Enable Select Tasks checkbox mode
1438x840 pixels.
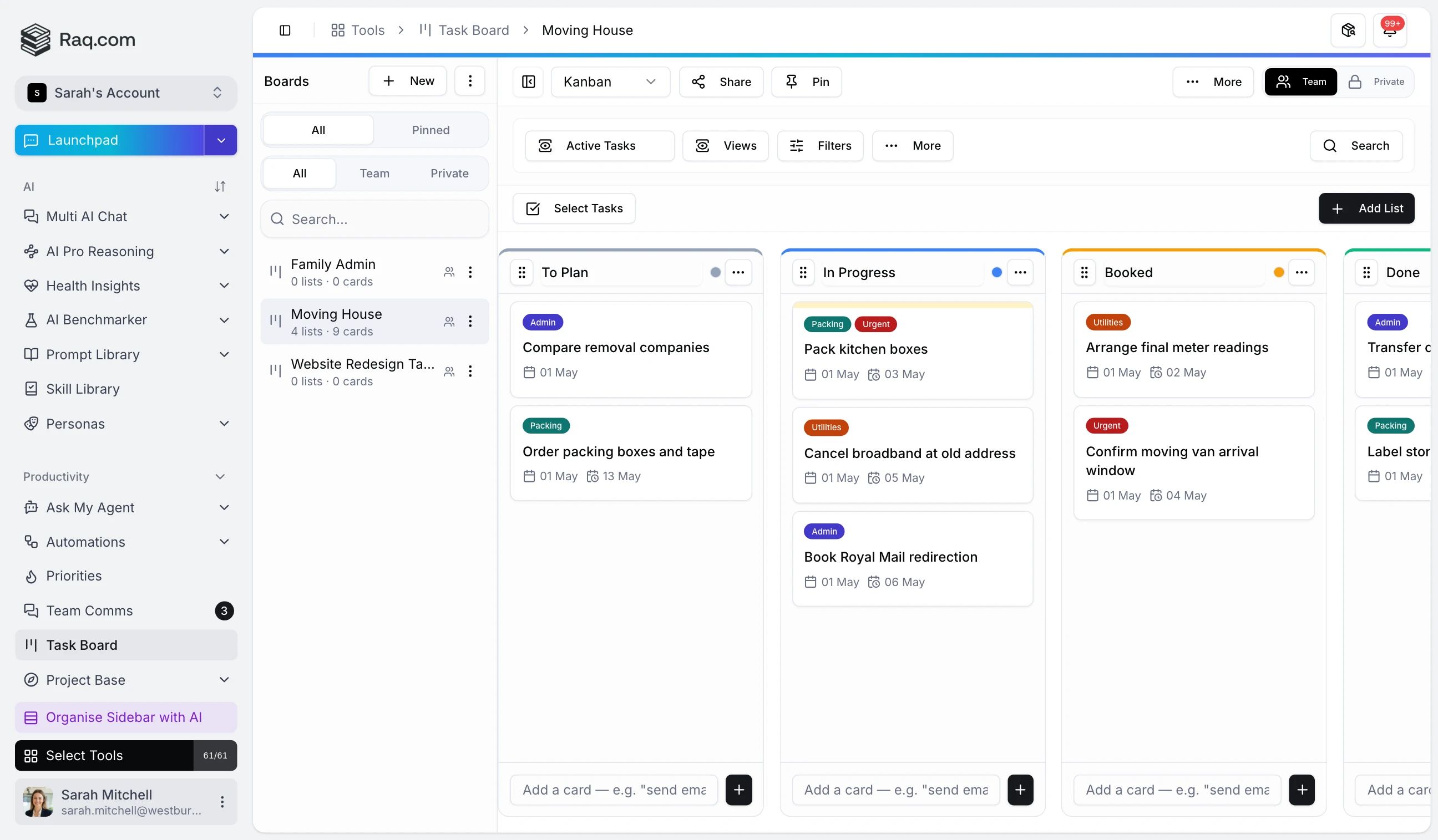pos(574,208)
